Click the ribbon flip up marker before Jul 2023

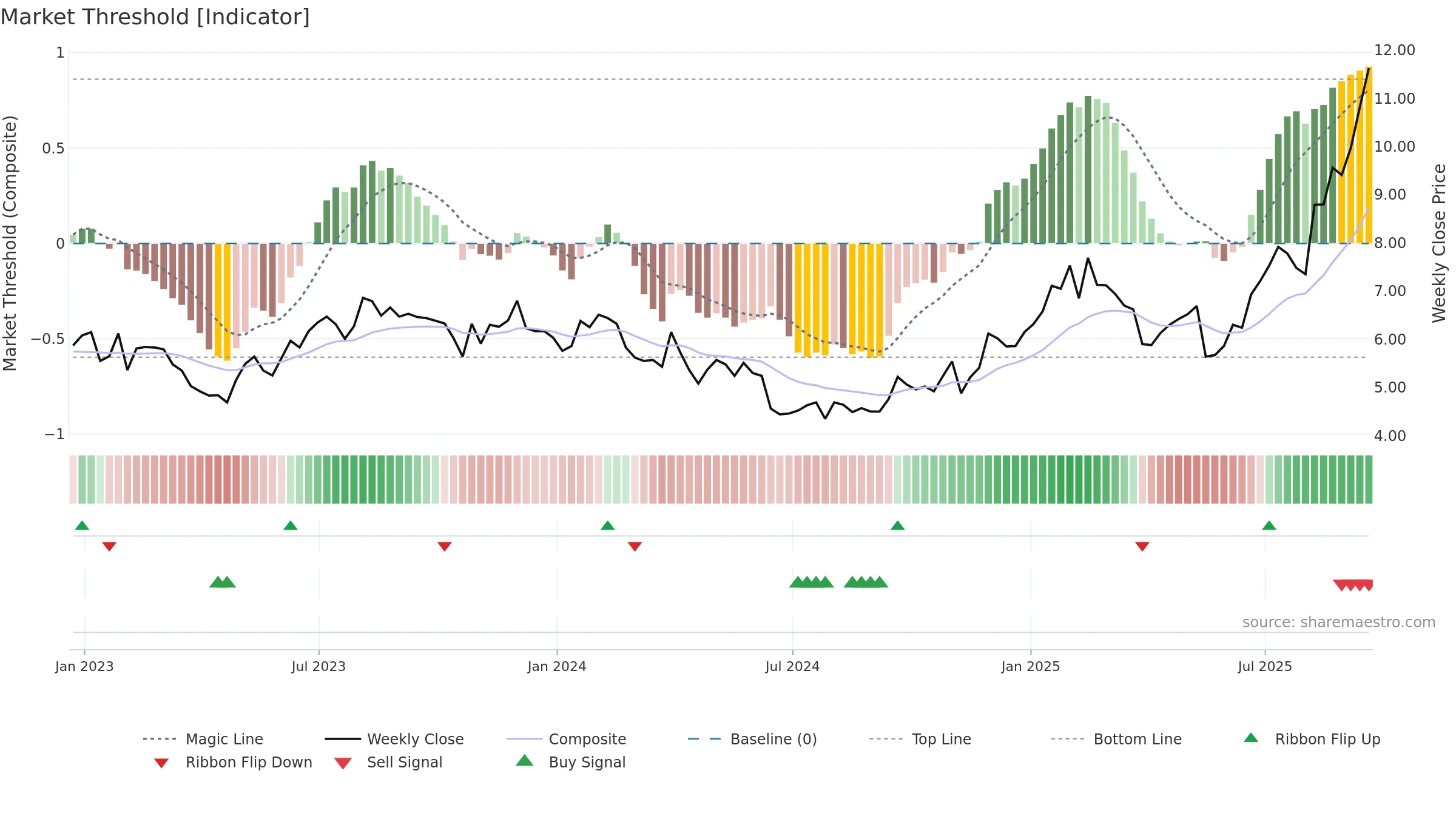291,525
